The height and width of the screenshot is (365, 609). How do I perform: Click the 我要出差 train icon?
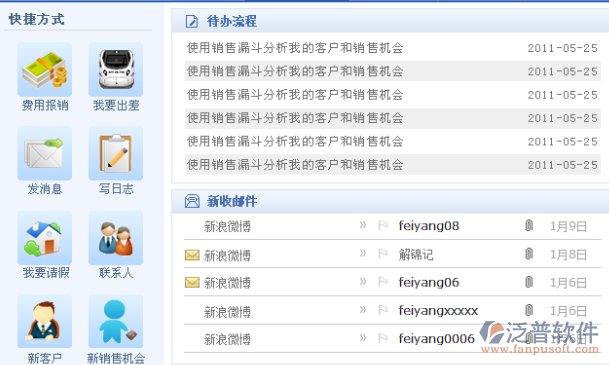116,70
